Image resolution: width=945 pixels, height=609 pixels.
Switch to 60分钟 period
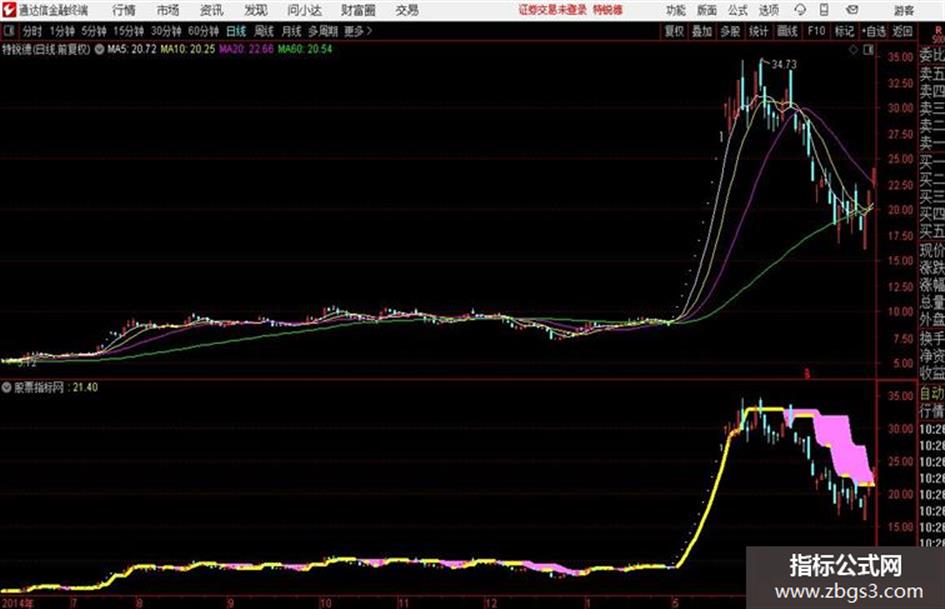pos(203,31)
